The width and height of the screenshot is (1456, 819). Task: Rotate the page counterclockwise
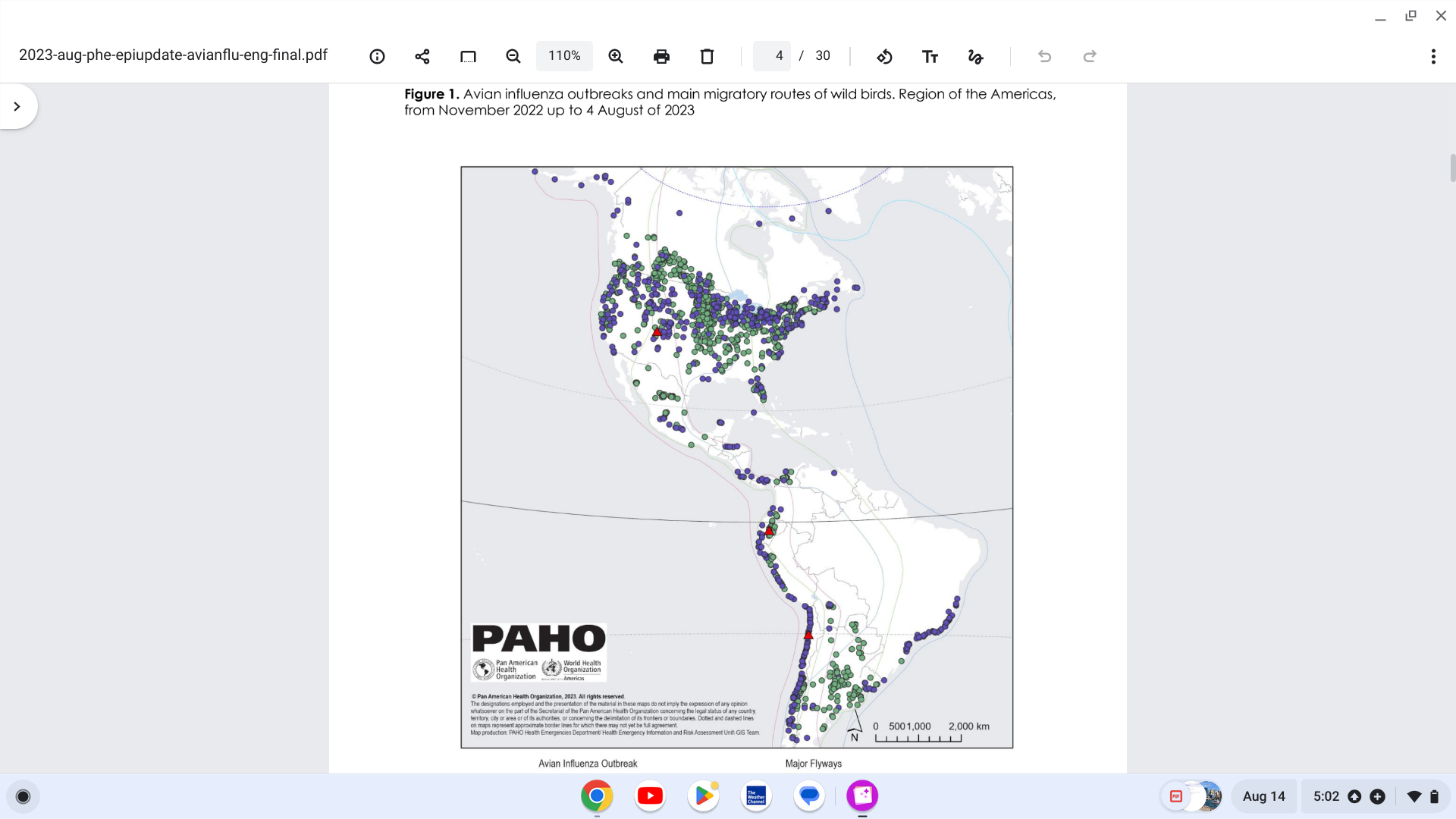tap(884, 56)
